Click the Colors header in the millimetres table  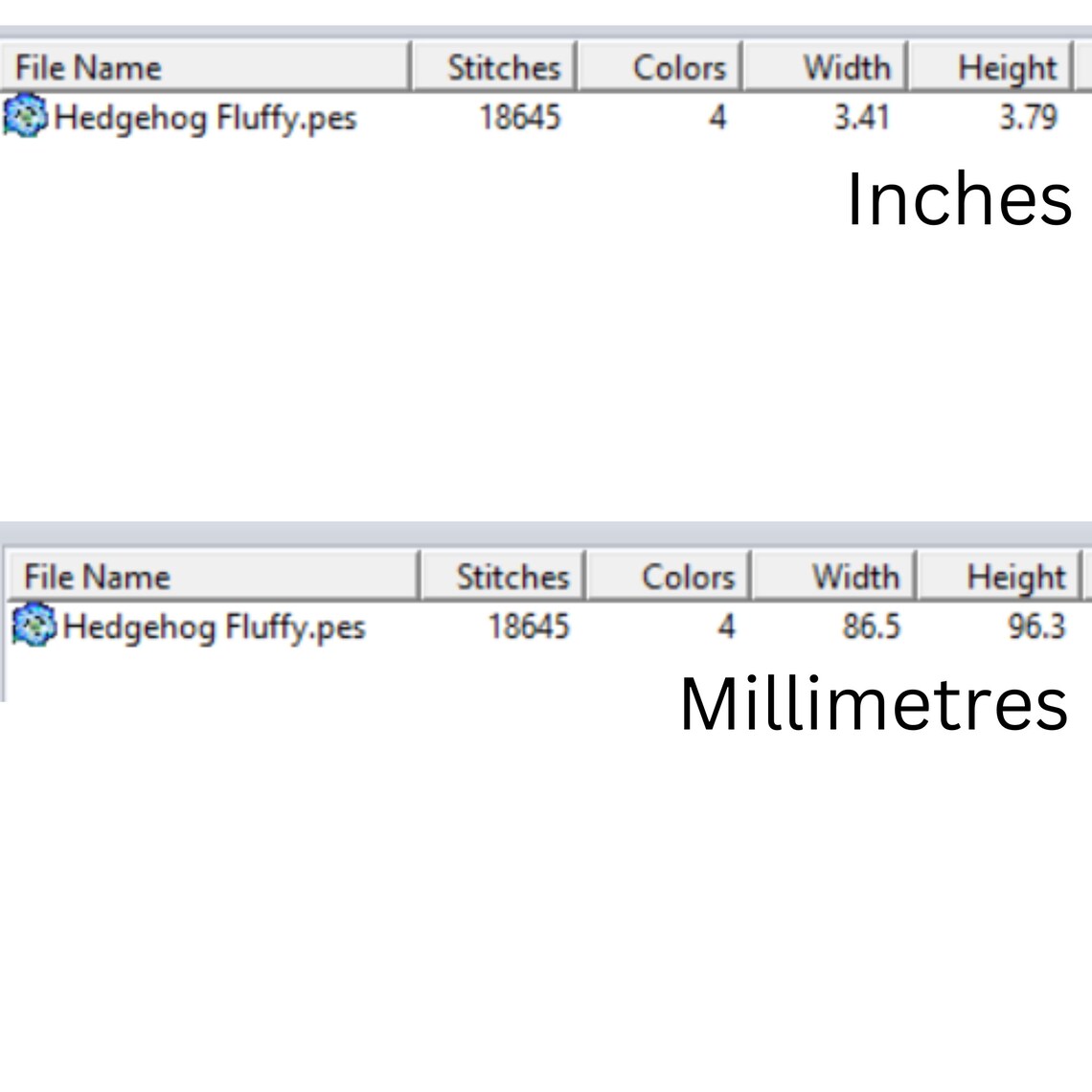[670, 576]
